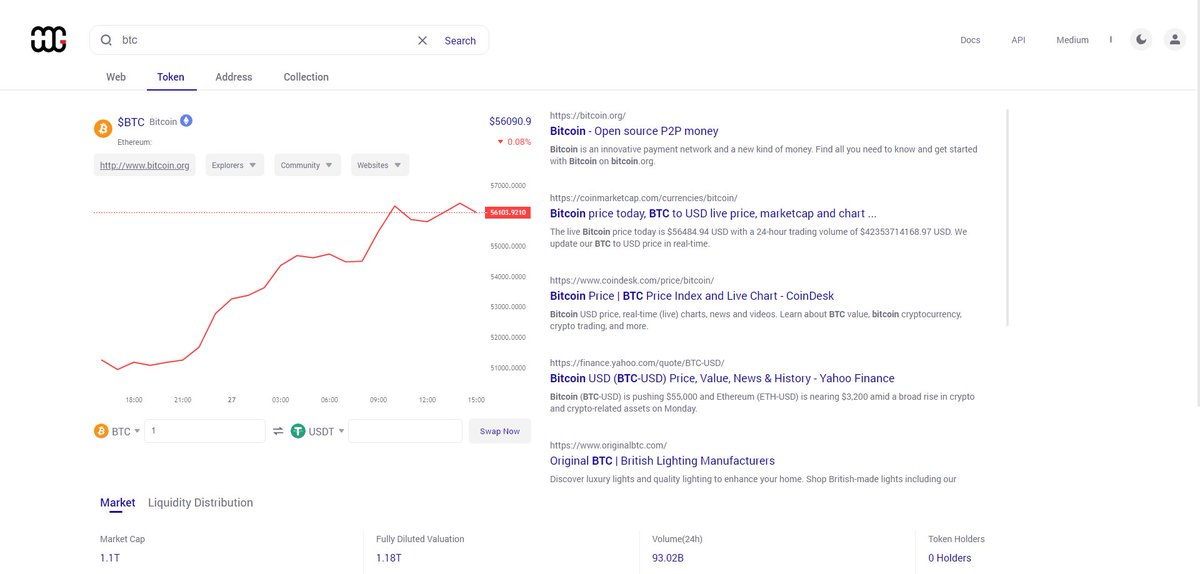The width and height of the screenshot is (1200, 574).
Task: Click the Volume(24h) value 93.02B
Action: tap(666, 558)
